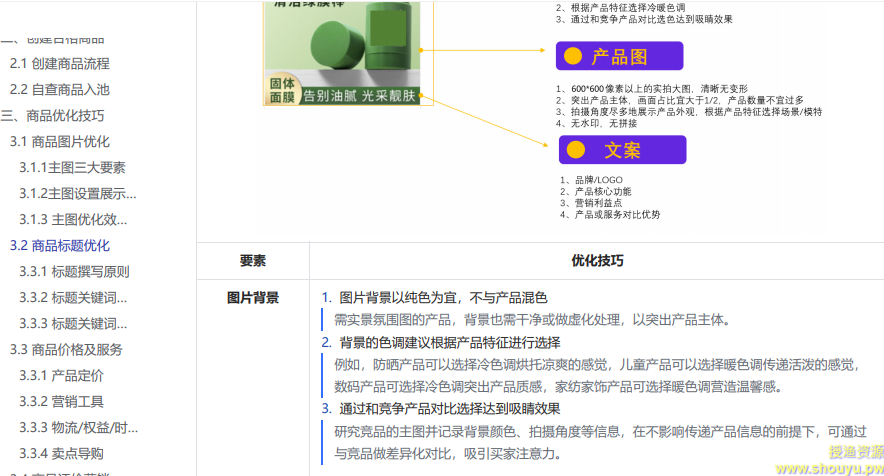
Task: Go to 3.3.1 标题撰写原则
Action: pos(74,271)
